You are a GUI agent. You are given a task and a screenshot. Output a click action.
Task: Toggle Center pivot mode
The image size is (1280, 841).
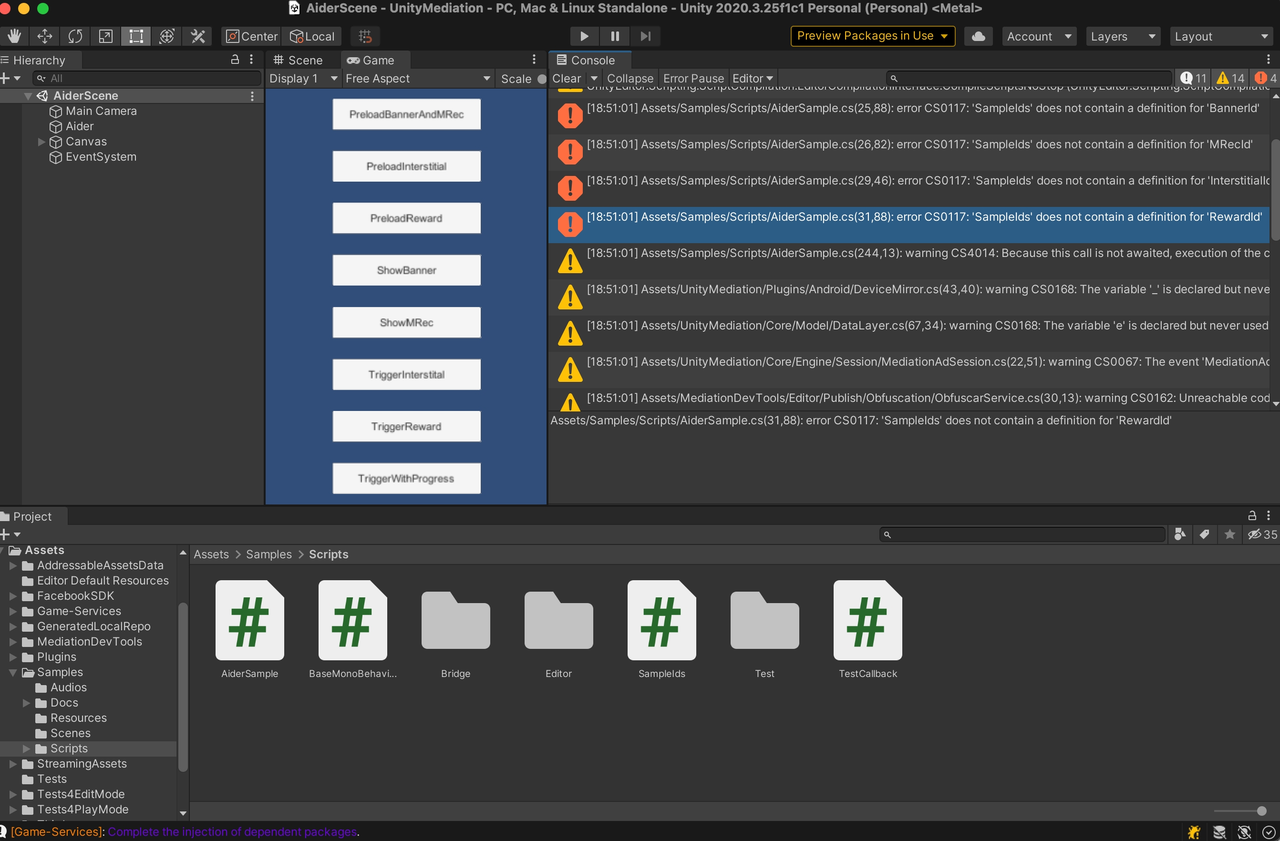click(x=252, y=36)
